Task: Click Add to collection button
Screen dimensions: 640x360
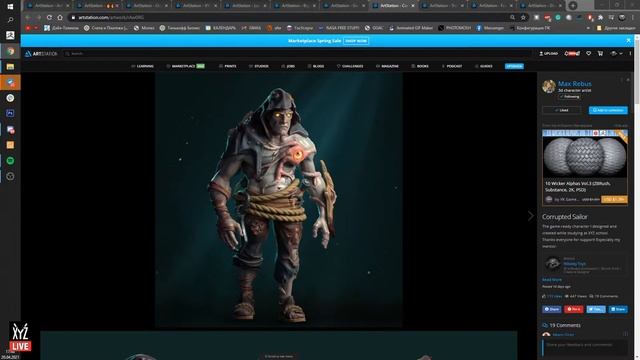Action: click(x=608, y=110)
